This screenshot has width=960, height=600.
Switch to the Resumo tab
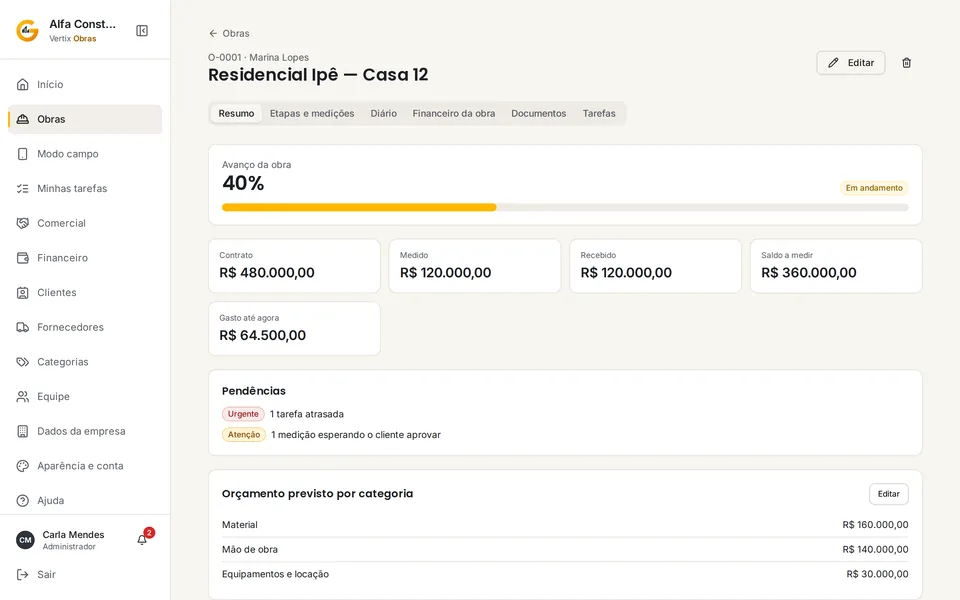(x=236, y=113)
